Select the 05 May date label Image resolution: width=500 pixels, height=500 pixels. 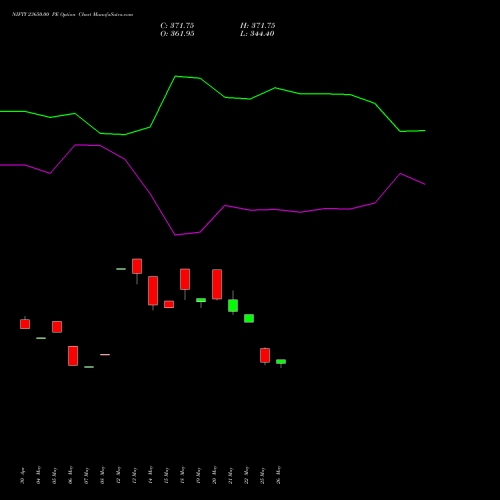[54, 475]
